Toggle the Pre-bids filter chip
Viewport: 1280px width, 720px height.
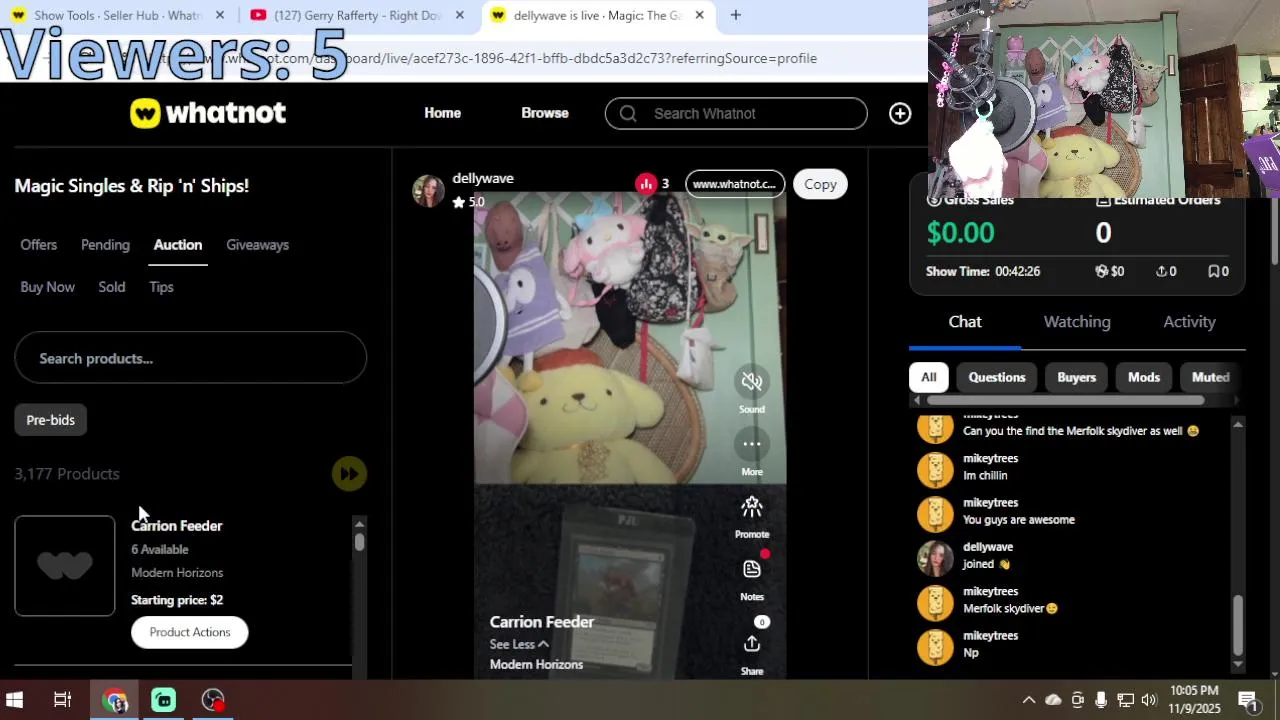pos(51,420)
